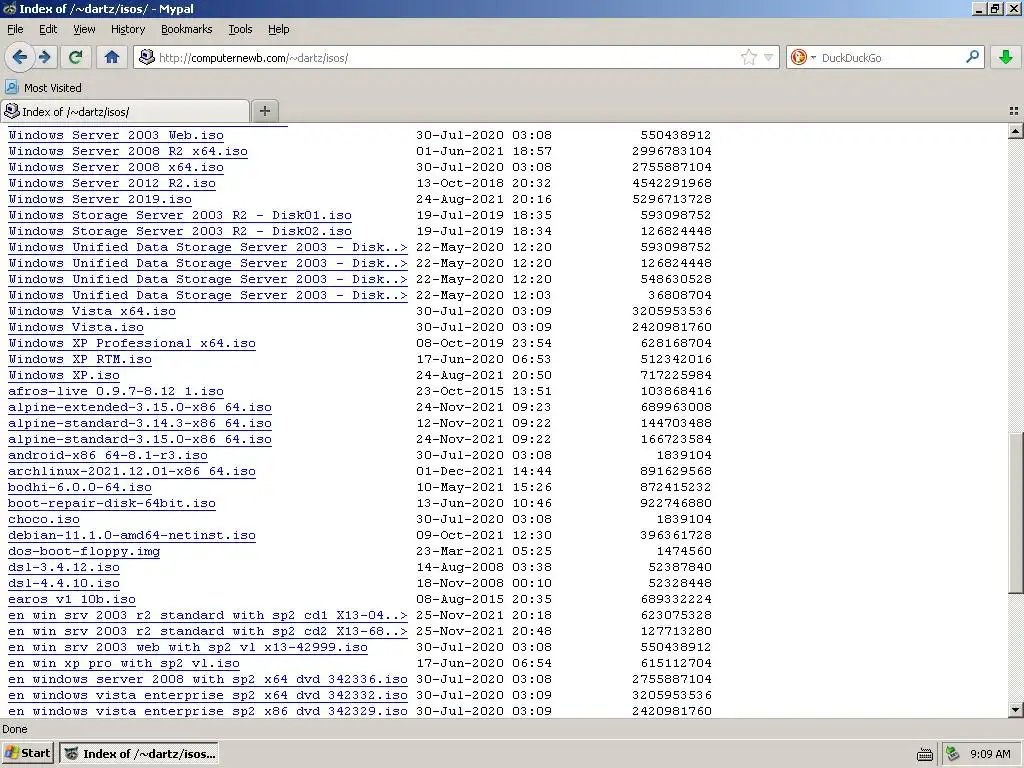This screenshot has width=1024, height=768.
Task: Open the Windows Start button
Action: pyautogui.click(x=27, y=753)
